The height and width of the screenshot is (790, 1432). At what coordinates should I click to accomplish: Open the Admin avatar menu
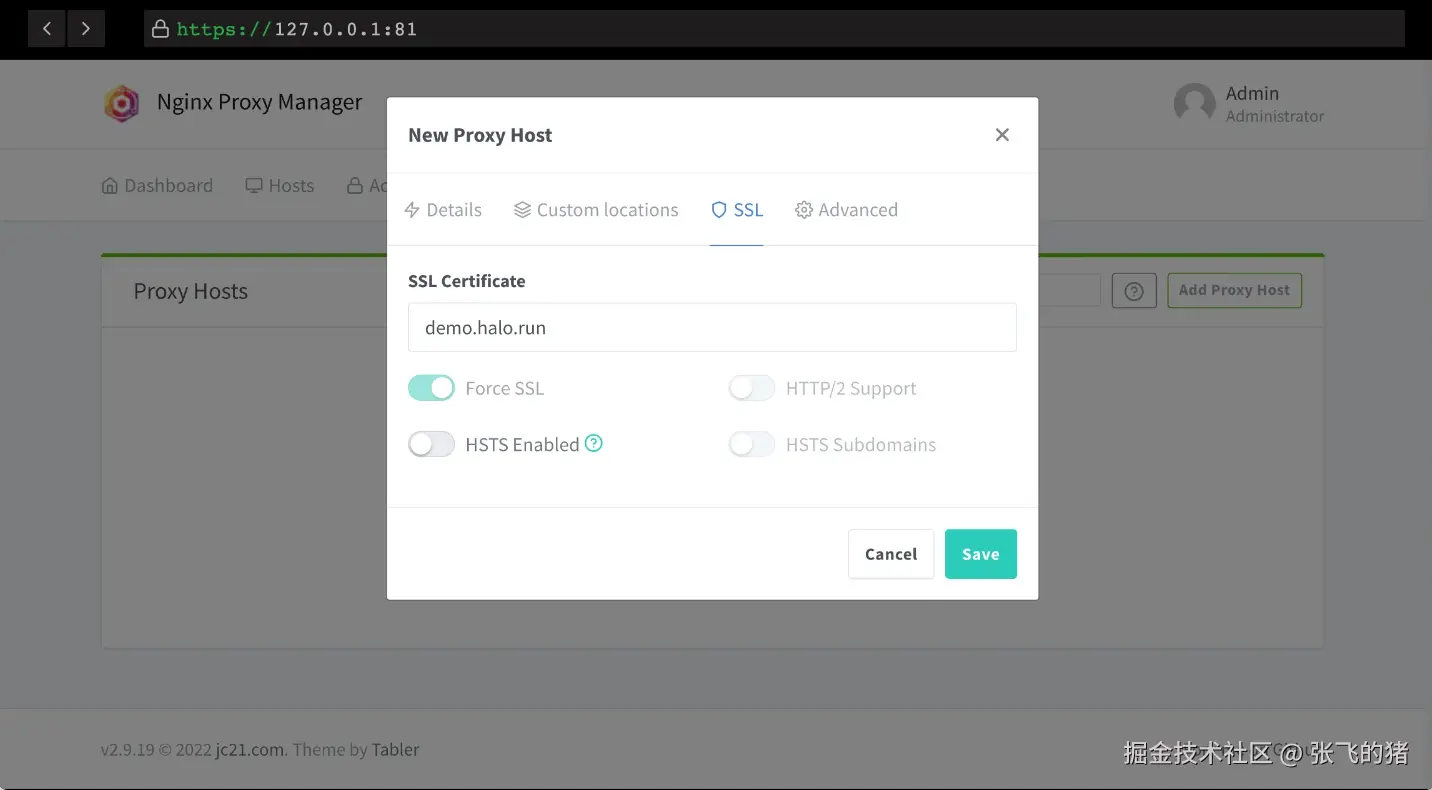1194,103
